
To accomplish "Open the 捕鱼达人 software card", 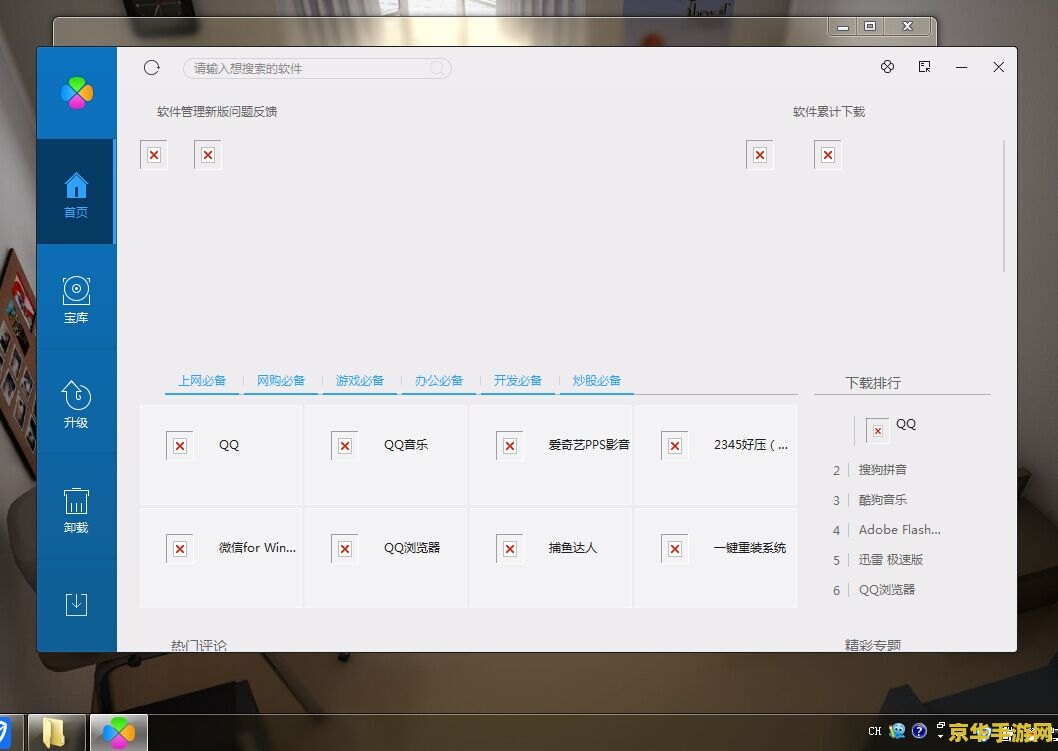I will [x=551, y=558].
